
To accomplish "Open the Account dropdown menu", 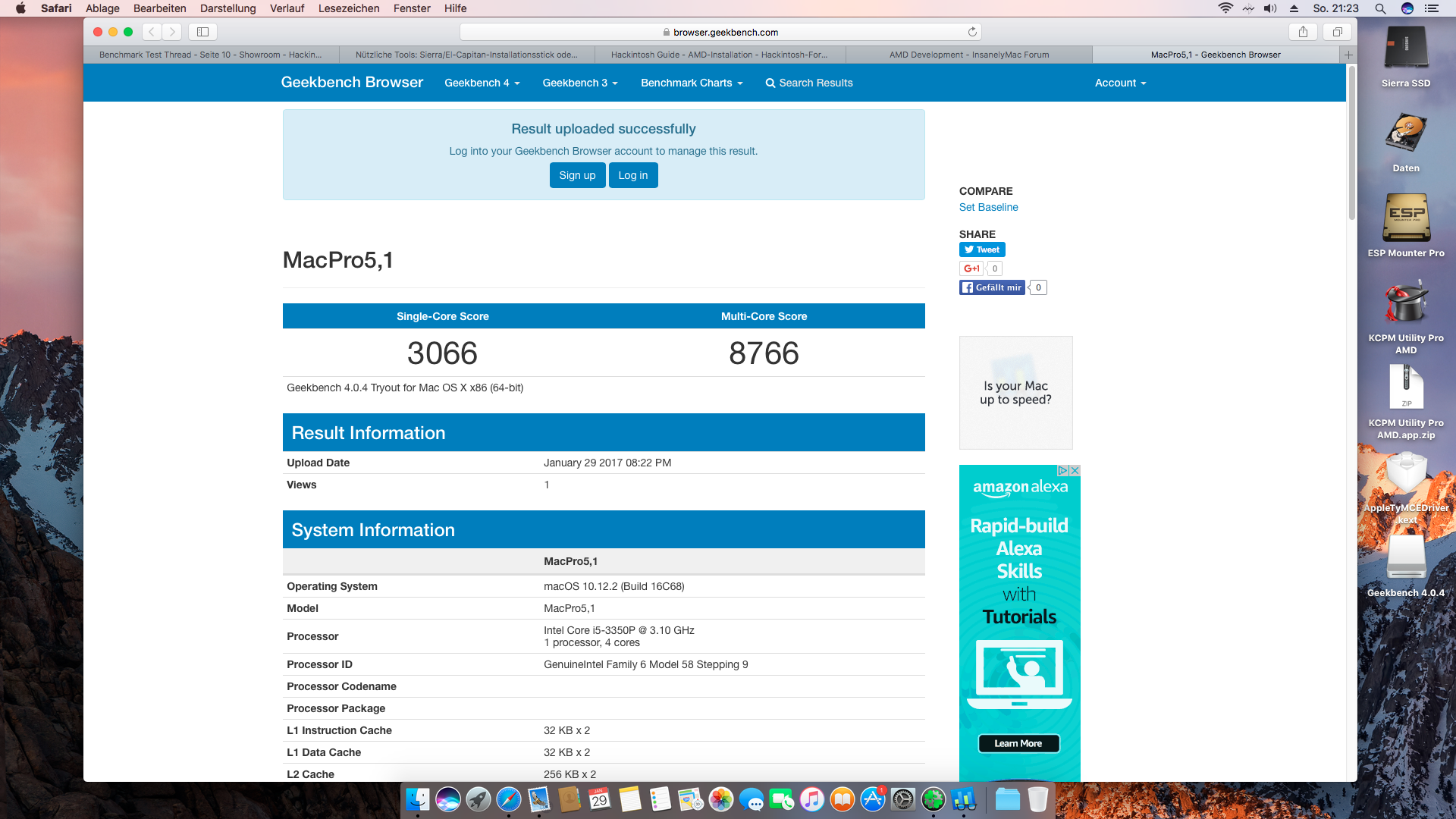I will 1120,83.
